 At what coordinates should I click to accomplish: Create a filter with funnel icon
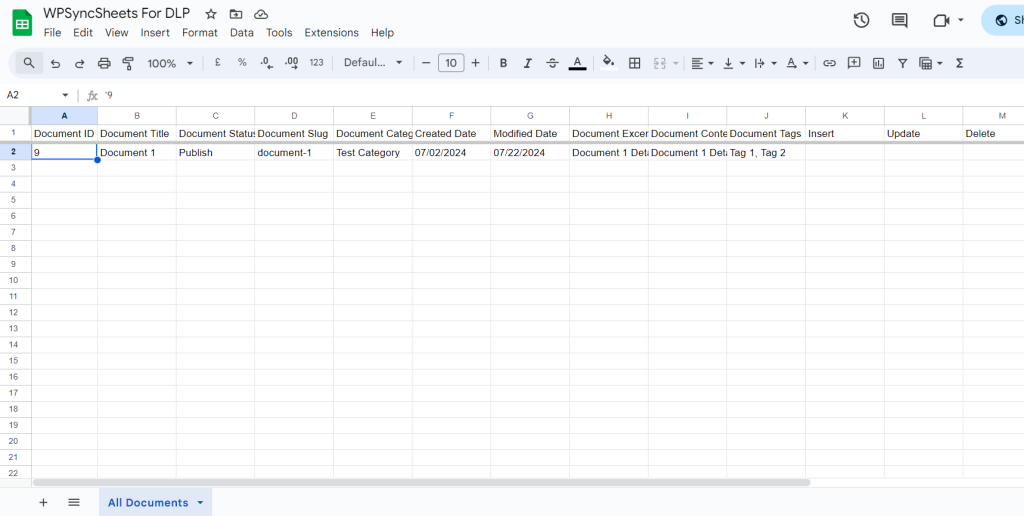click(x=903, y=63)
